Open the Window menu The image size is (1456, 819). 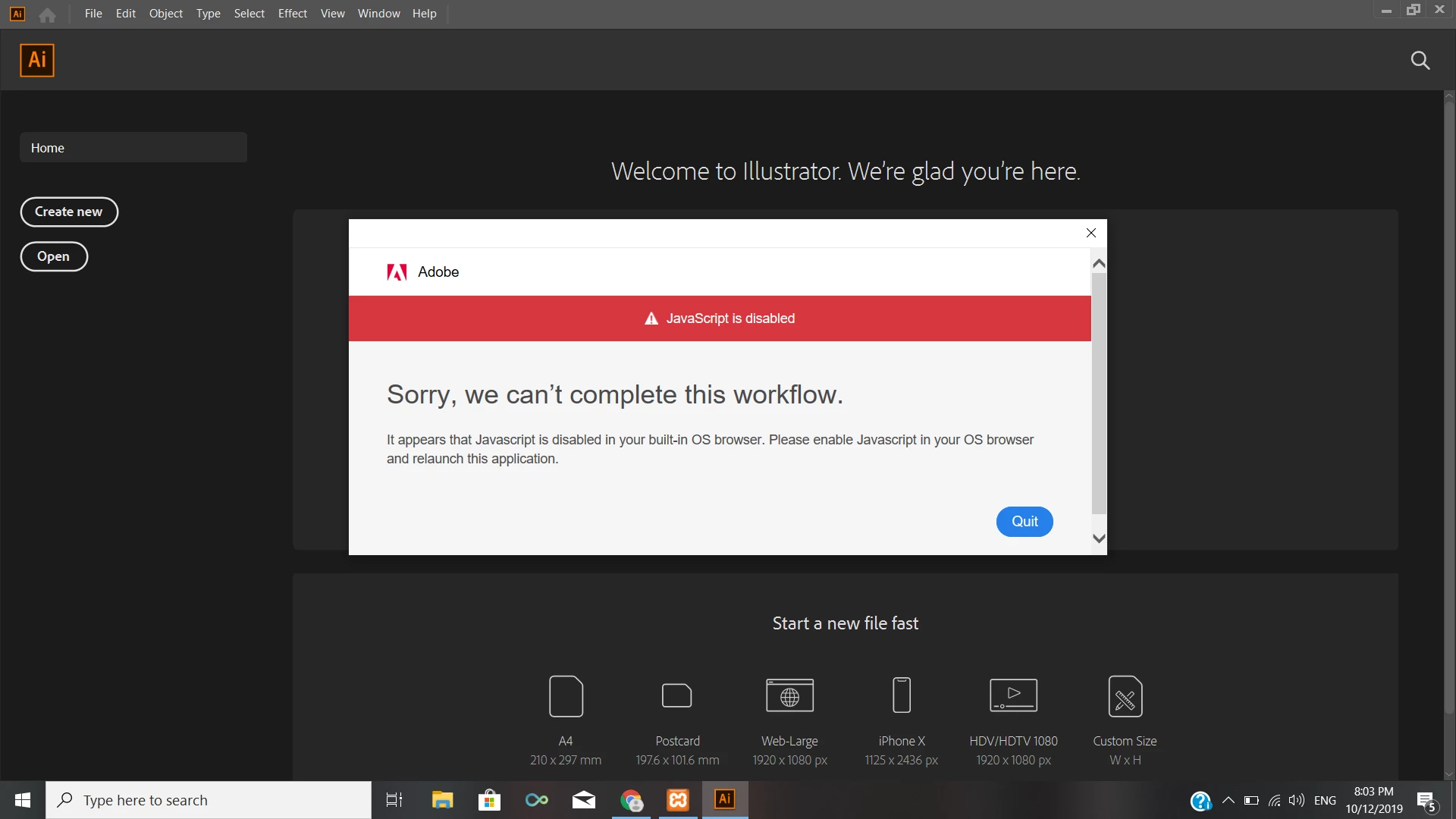click(x=378, y=14)
